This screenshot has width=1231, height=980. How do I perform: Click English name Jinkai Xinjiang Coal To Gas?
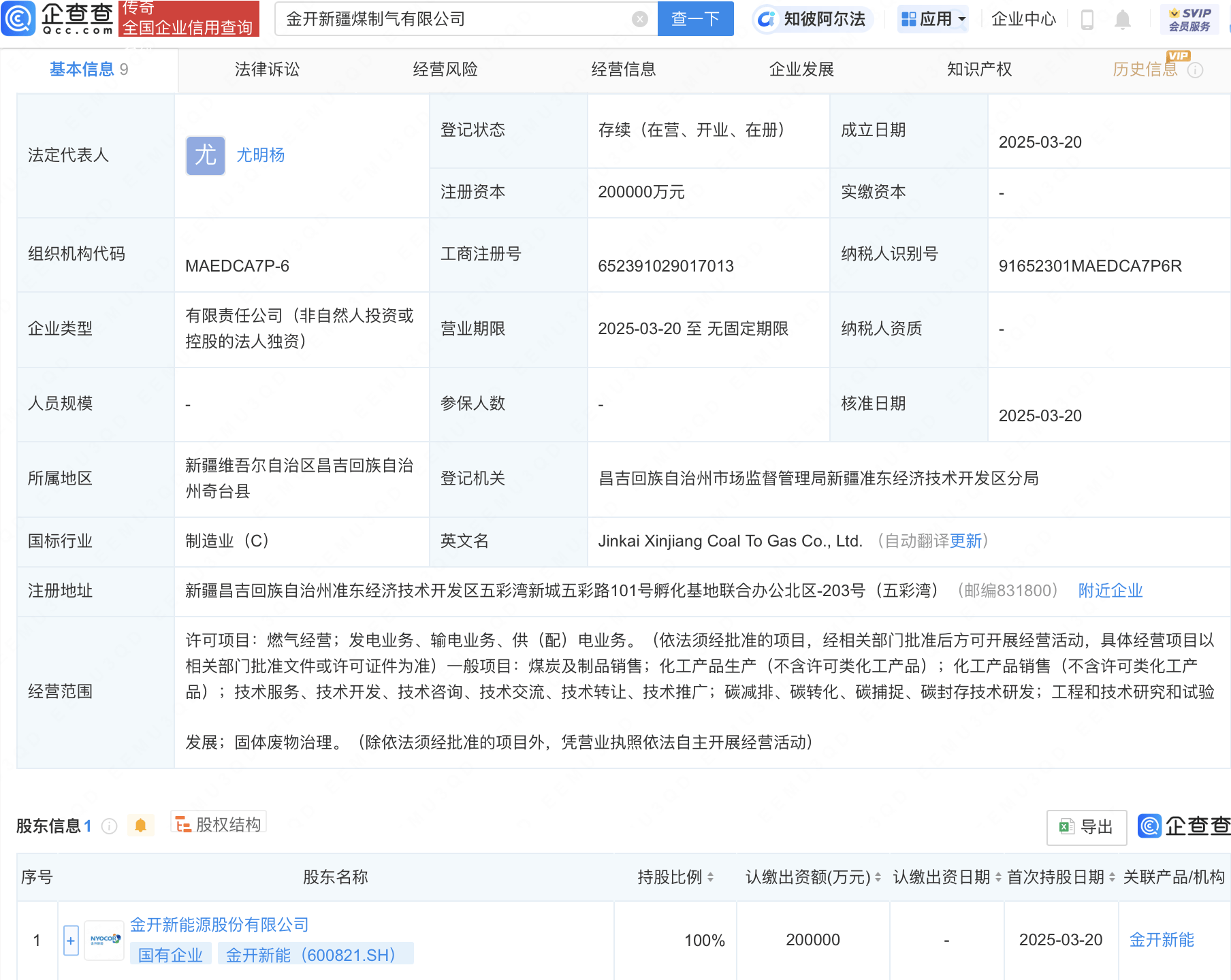pos(730,541)
